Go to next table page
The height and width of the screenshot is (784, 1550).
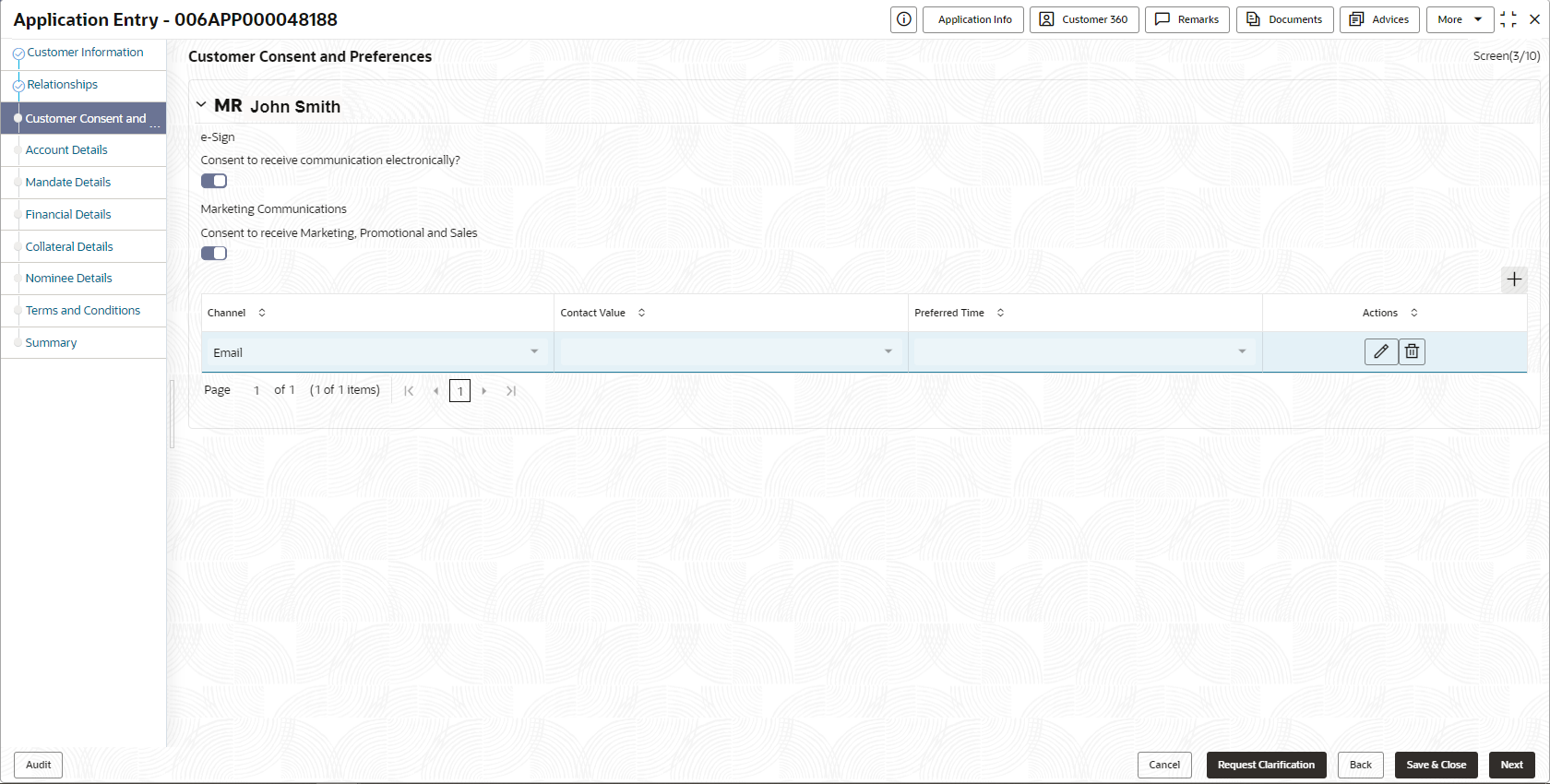click(x=484, y=391)
